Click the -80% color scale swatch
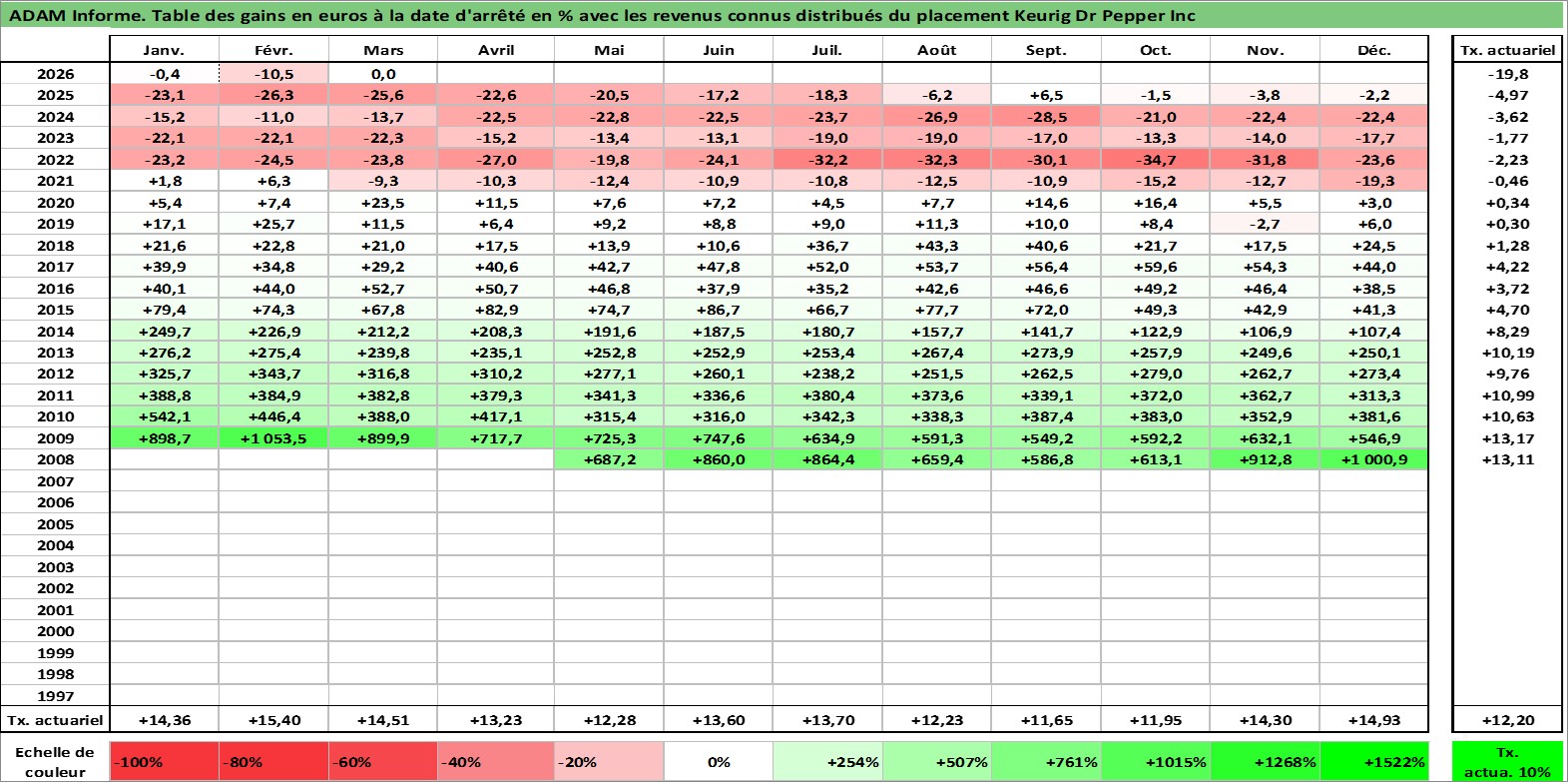The width and height of the screenshot is (1568, 782). [x=273, y=761]
